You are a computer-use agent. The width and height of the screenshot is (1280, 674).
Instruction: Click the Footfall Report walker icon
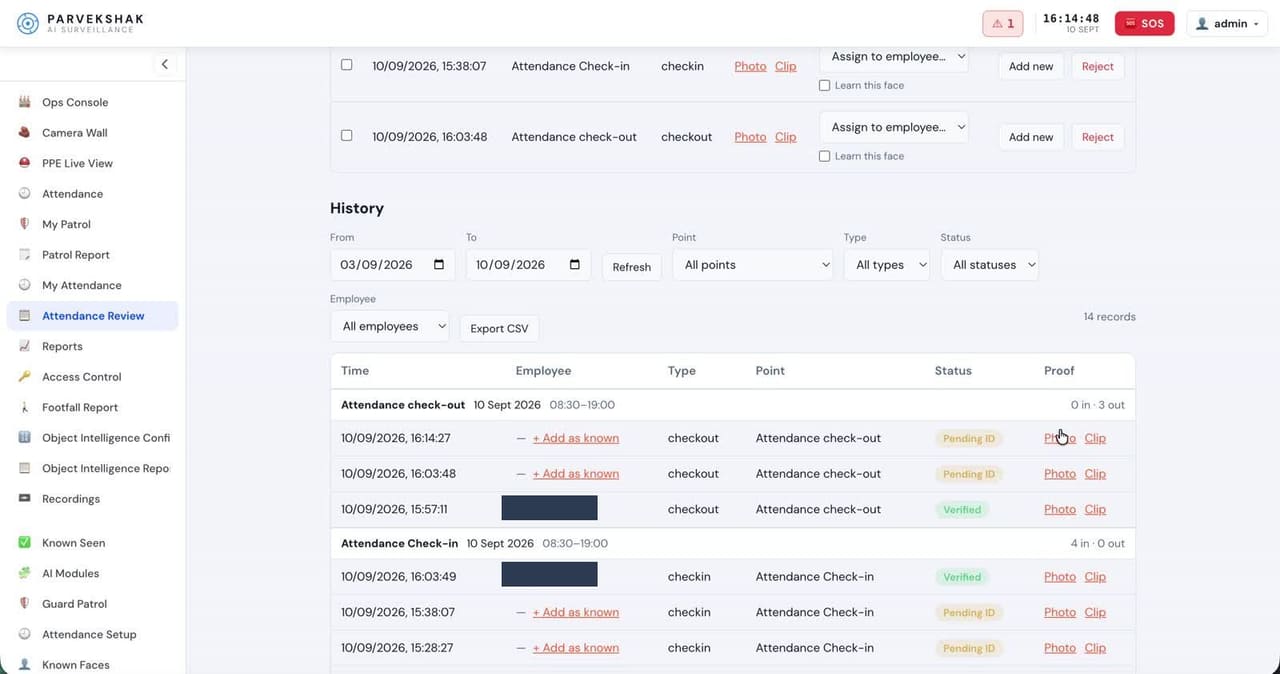(x=24, y=407)
